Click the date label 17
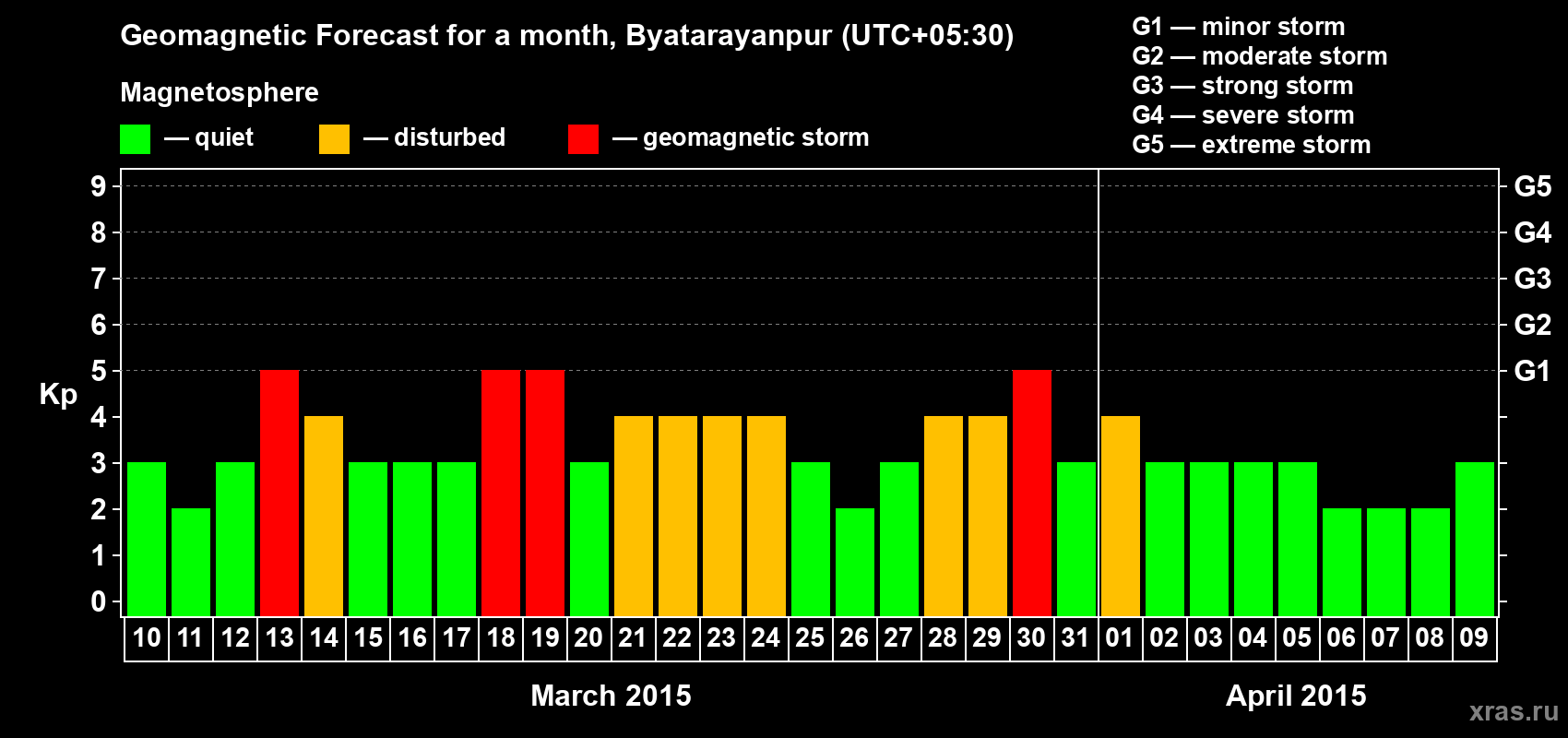The height and width of the screenshot is (738, 1568). 457,638
